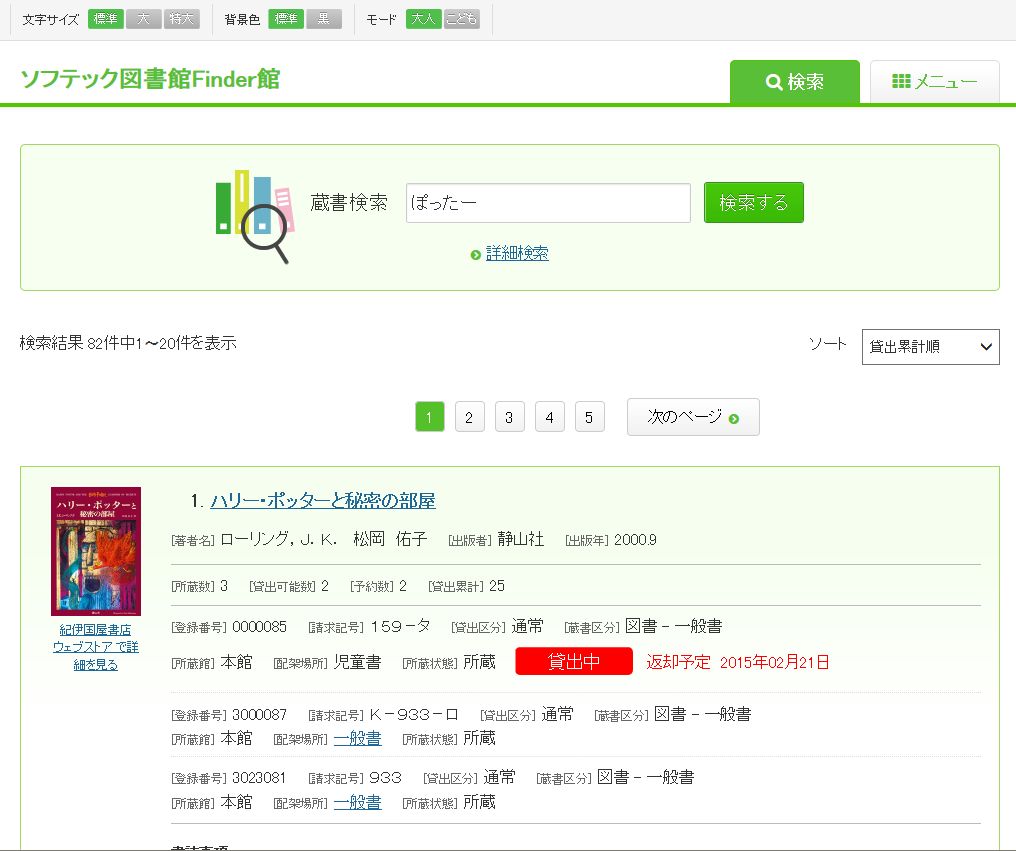Viewport: 1016px width, 851px height.
Task: Click the 次のページ button
Action: pyautogui.click(x=693, y=417)
